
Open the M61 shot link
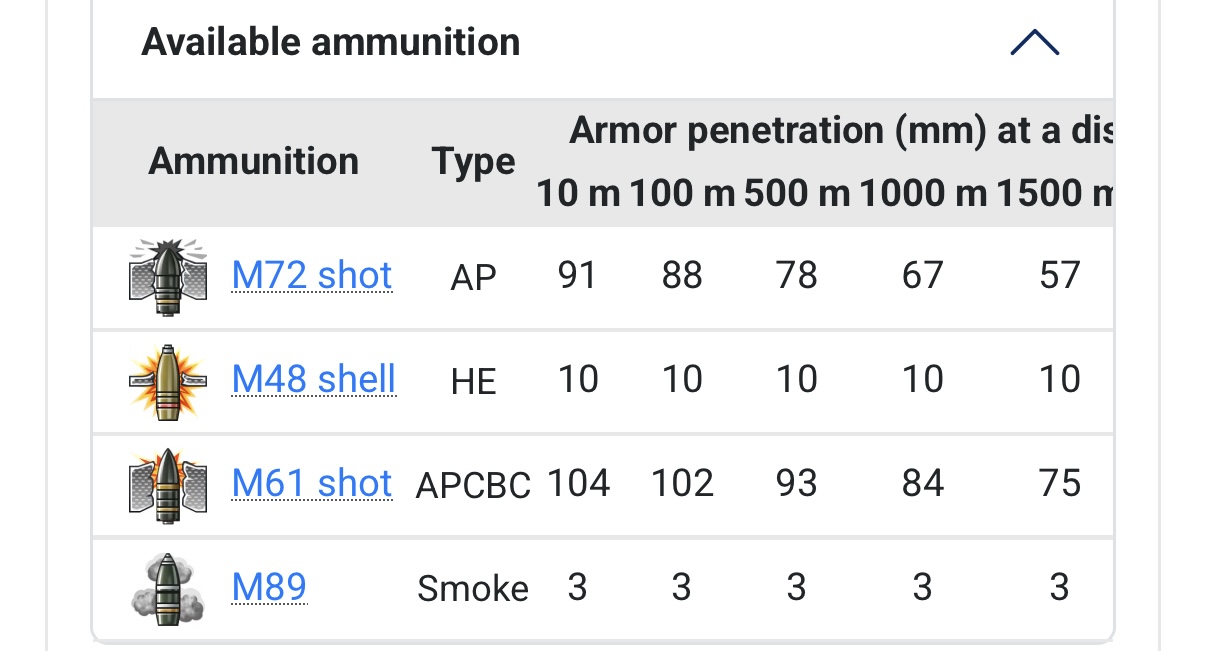(312, 483)
